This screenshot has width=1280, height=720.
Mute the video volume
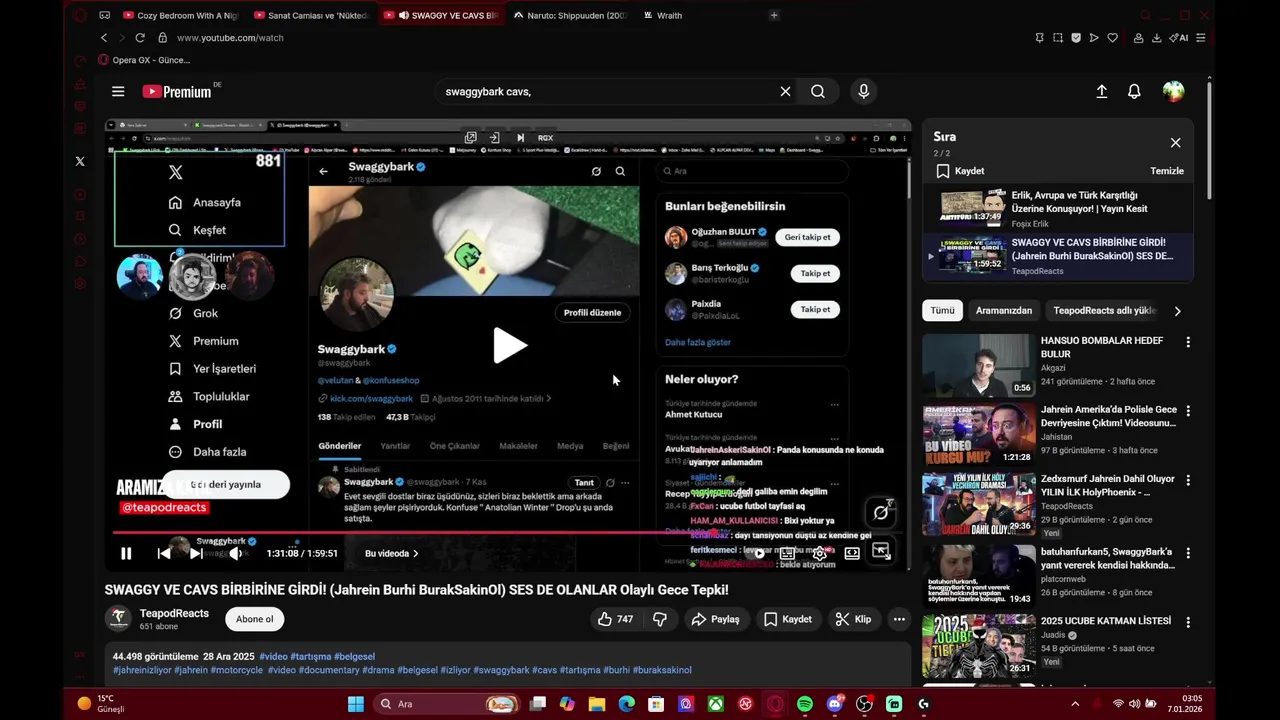(236, 553)
